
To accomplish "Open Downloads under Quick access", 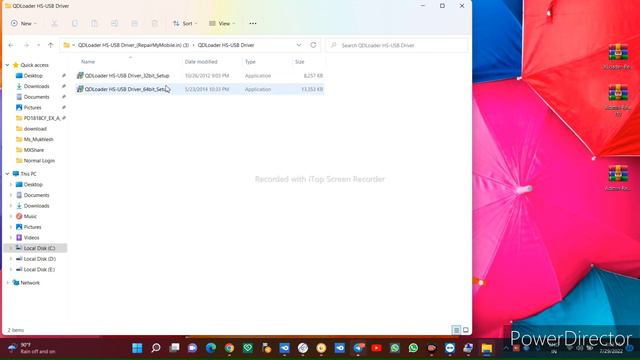I will click(x=36, y=86).
